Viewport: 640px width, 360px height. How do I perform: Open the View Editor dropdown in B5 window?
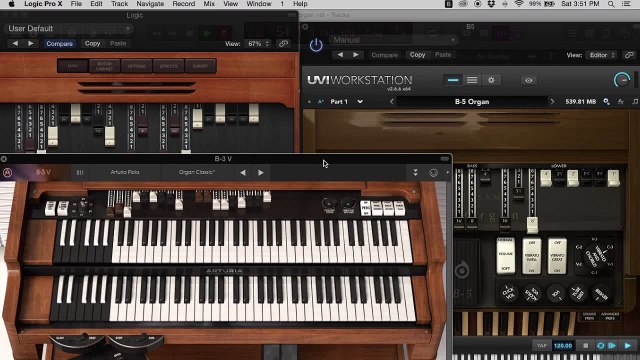pyautogui.click(x=601, y=55)
